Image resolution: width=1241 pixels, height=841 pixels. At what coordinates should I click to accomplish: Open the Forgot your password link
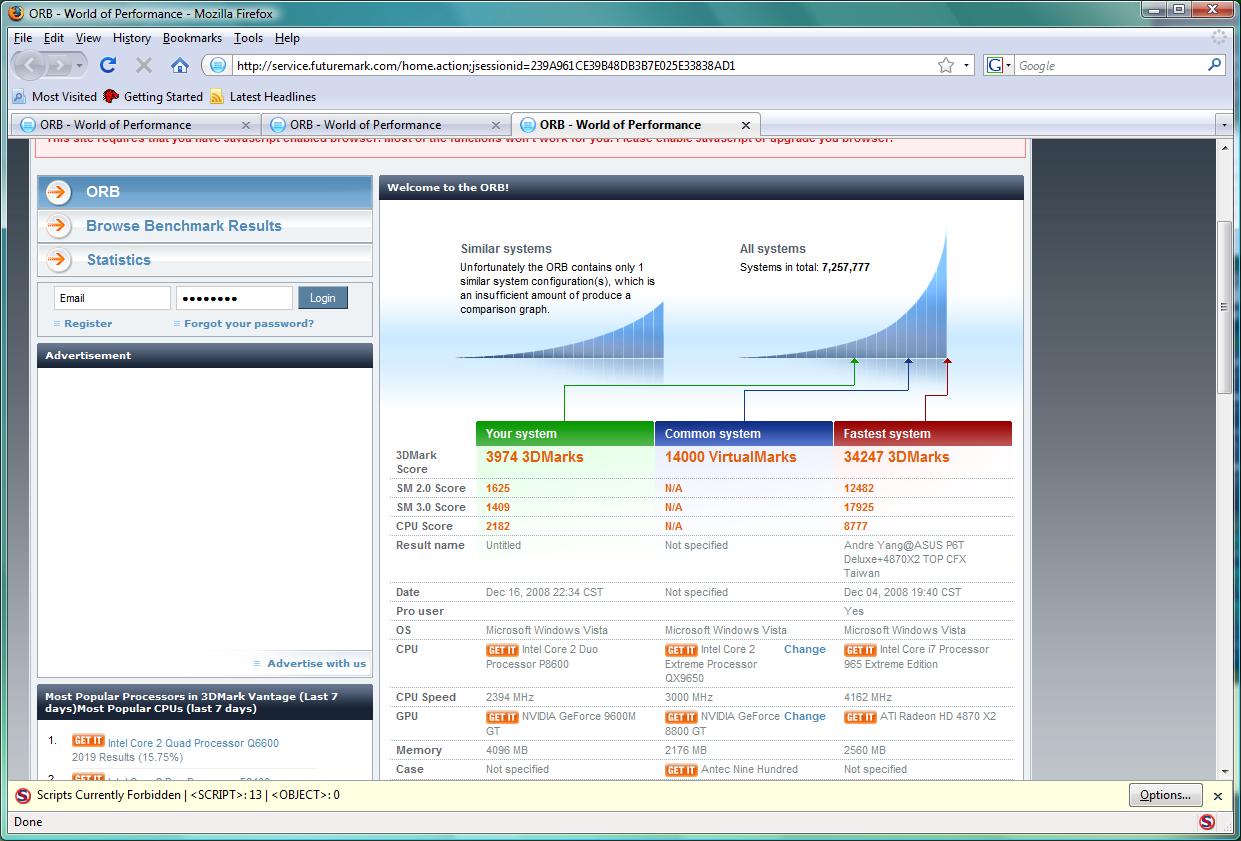pos(249,324)
